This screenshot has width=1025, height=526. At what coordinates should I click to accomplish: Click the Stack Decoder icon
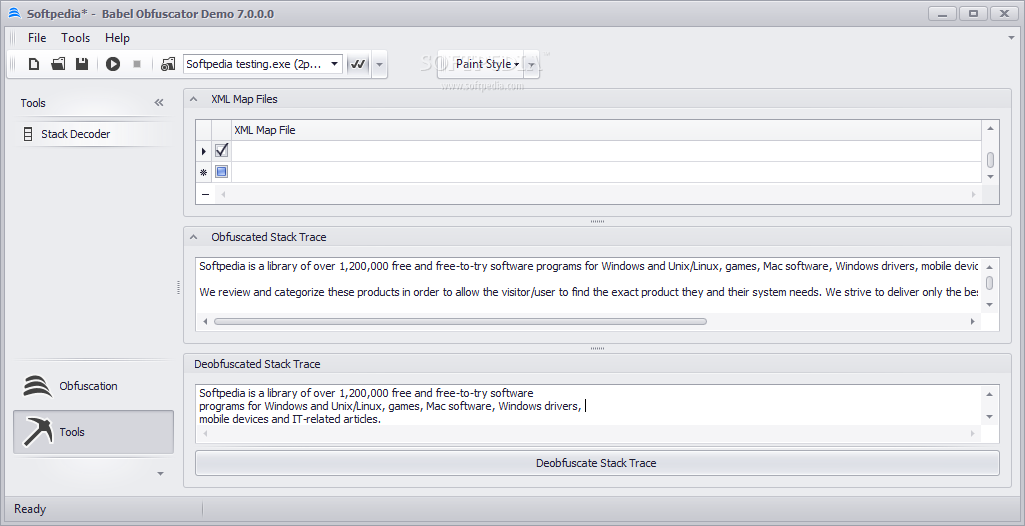(27, 134)
